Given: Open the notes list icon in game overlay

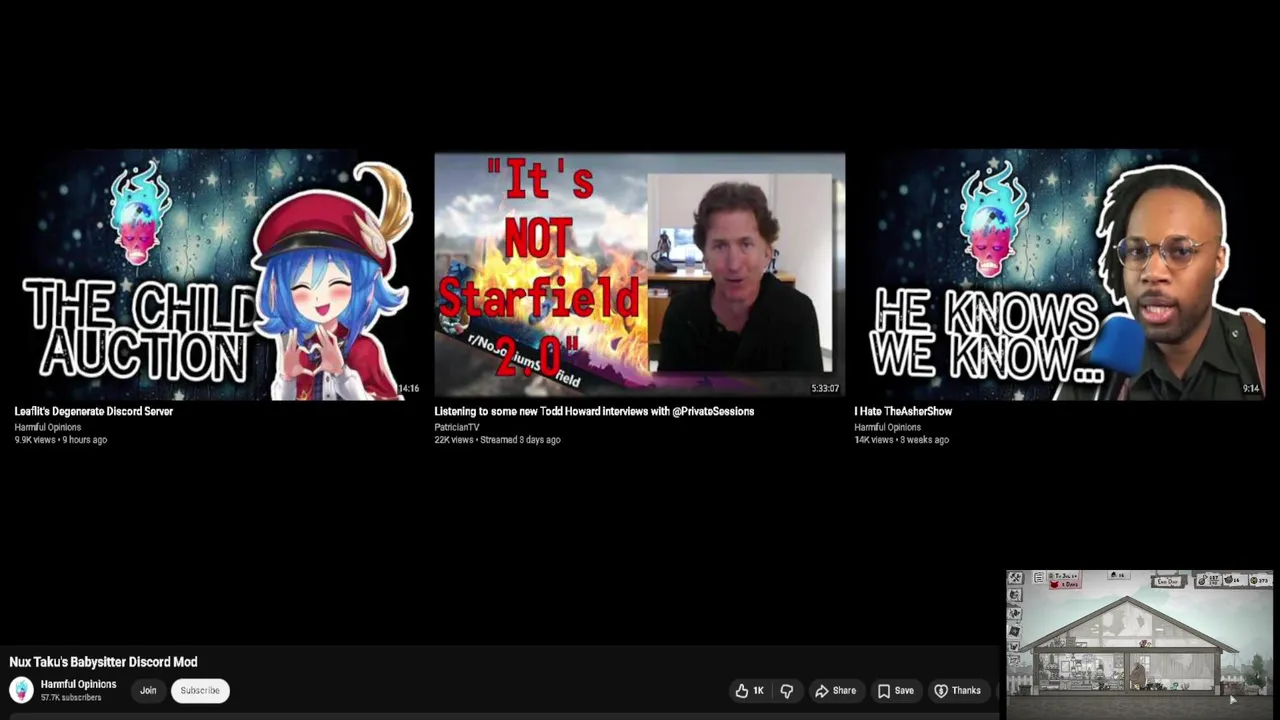Looking at the screenshot, I should pos(1039,577).
